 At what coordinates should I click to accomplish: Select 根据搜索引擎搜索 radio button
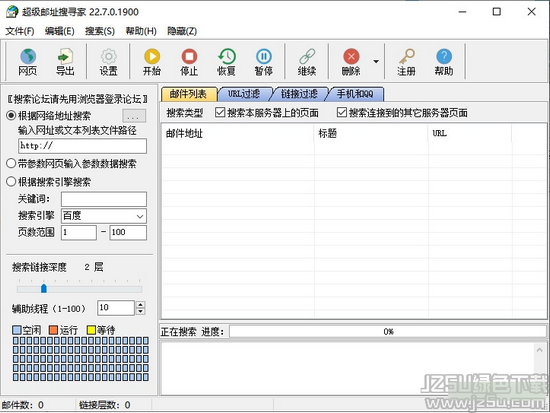pyautogui.click(x=11, y=182)
